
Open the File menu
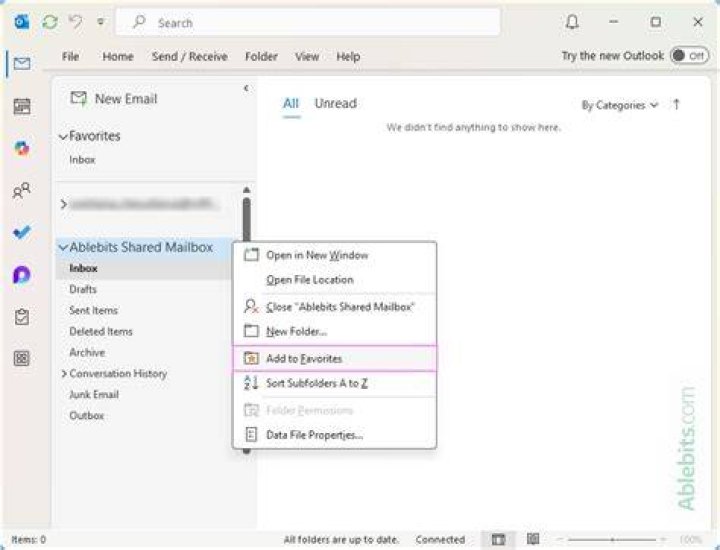tap(70, 56)
